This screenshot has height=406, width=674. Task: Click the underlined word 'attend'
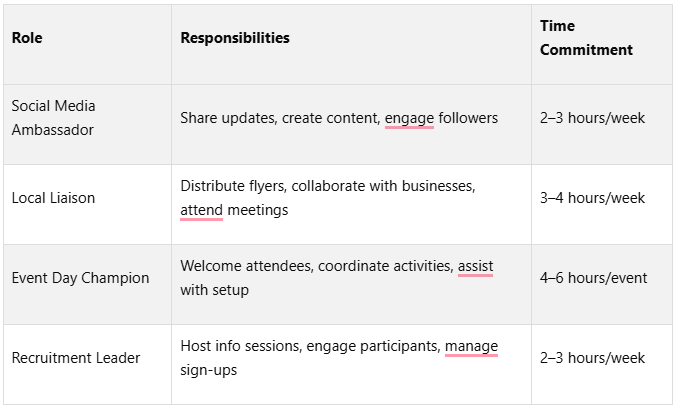(x=201, y=210)
